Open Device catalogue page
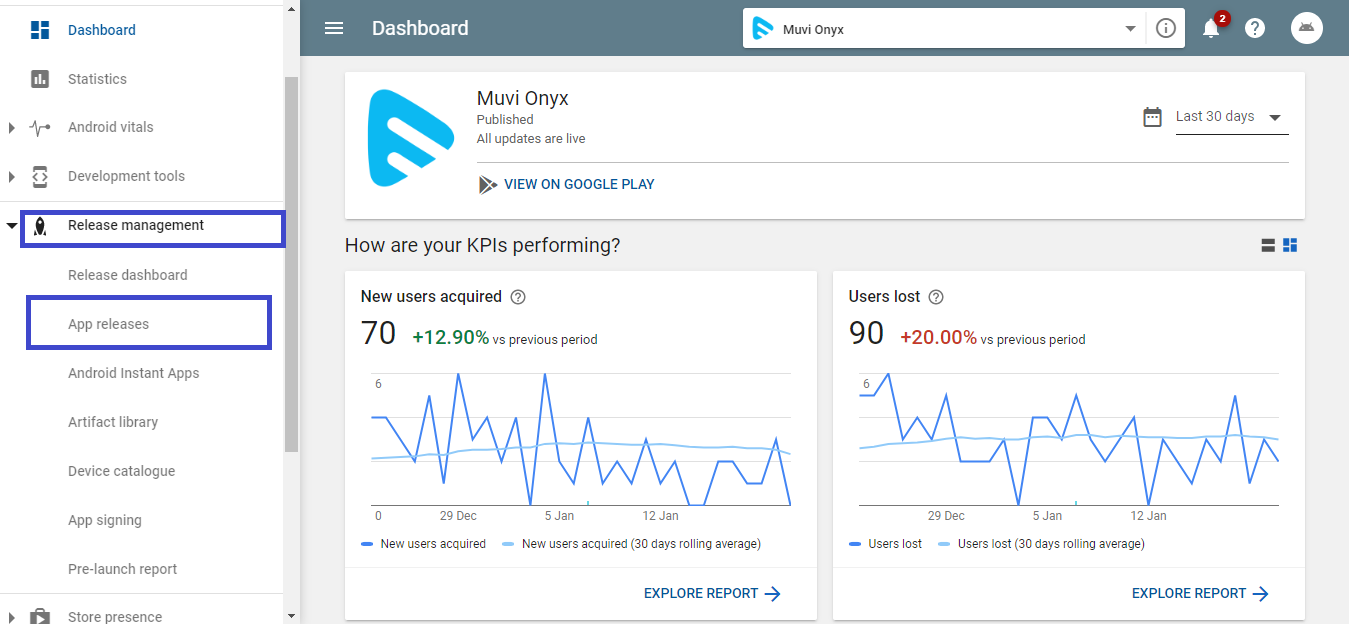Image resolution: width=1349 pixels, height=624 pixels. click(121, 471)
